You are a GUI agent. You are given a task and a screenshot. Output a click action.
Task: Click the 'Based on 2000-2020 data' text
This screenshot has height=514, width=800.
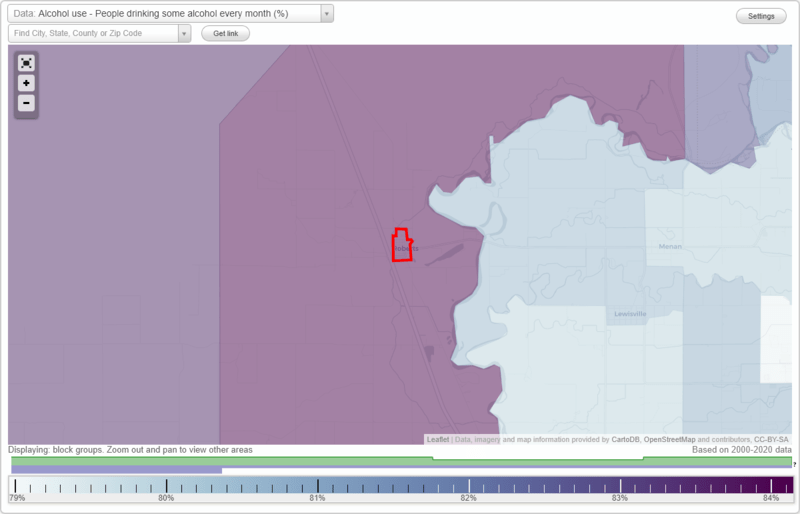742,450
